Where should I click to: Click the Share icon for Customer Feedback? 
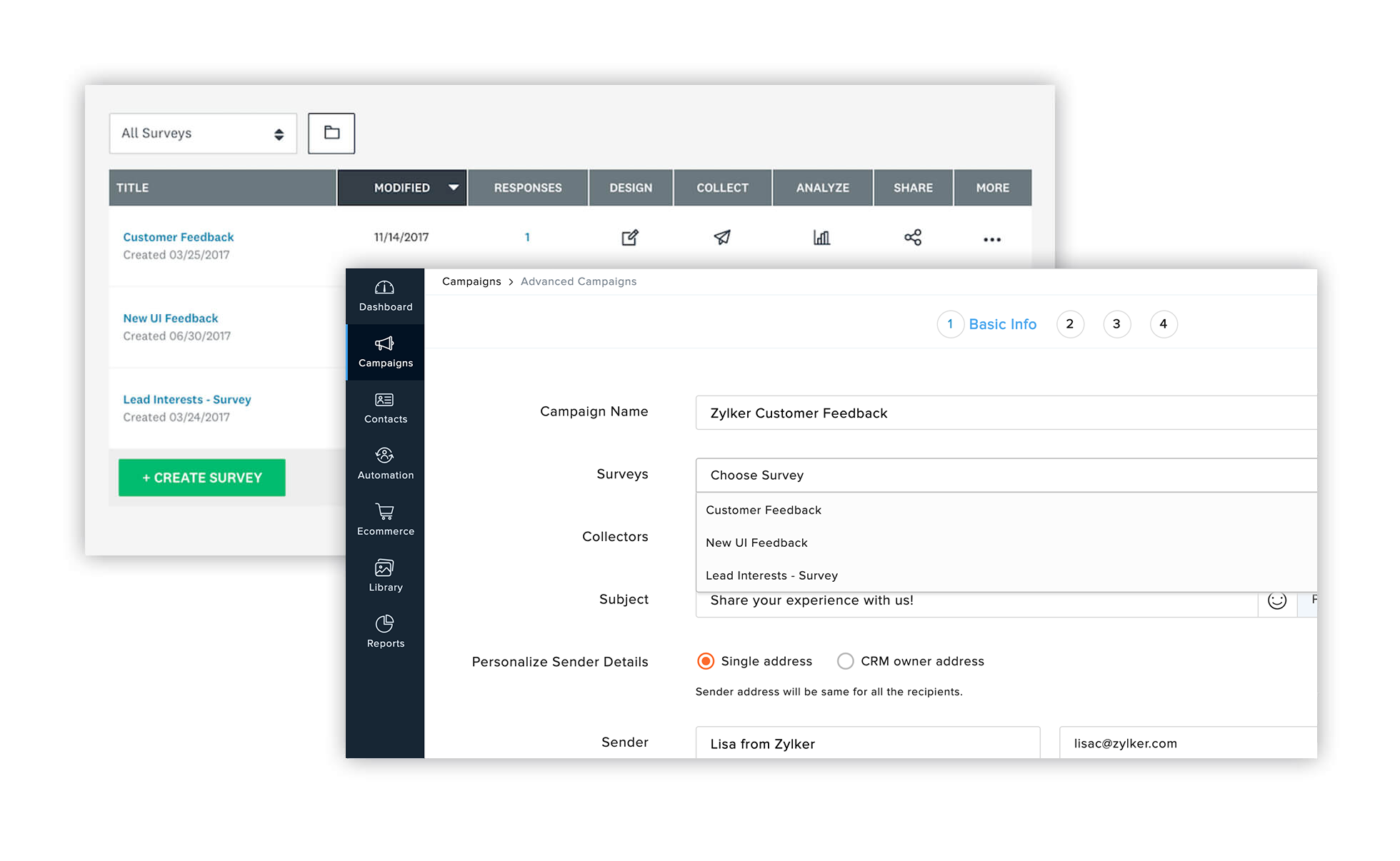click(x=912, y=237)
